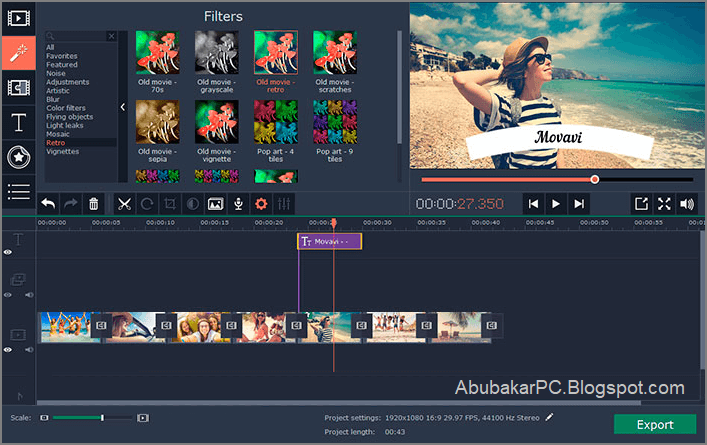
Task: Select the All filter category
Action: 50,47
